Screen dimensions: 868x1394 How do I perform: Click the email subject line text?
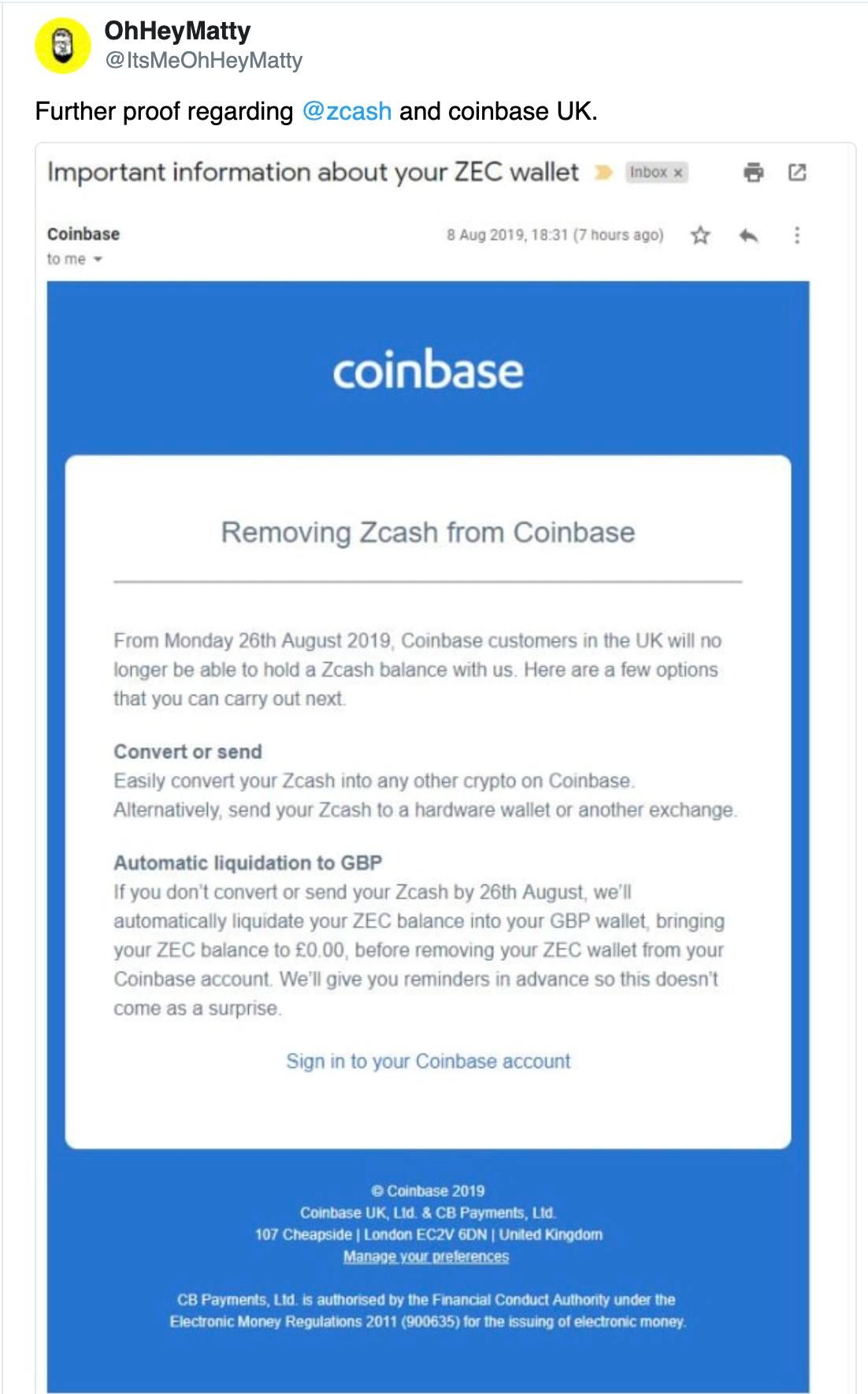click(x=313, y=172)
